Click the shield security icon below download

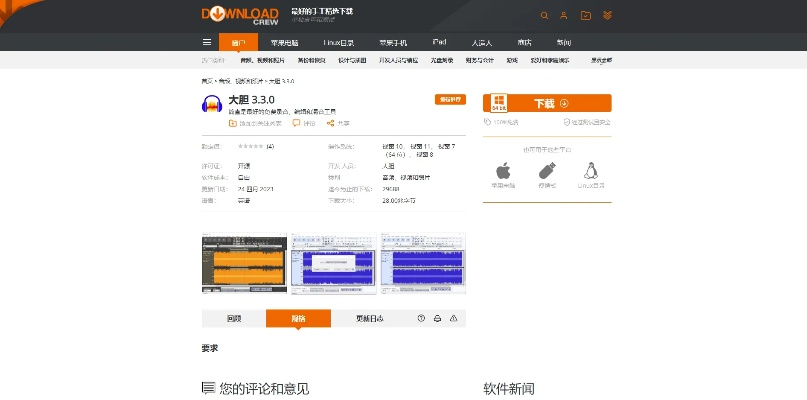(567, 122)
